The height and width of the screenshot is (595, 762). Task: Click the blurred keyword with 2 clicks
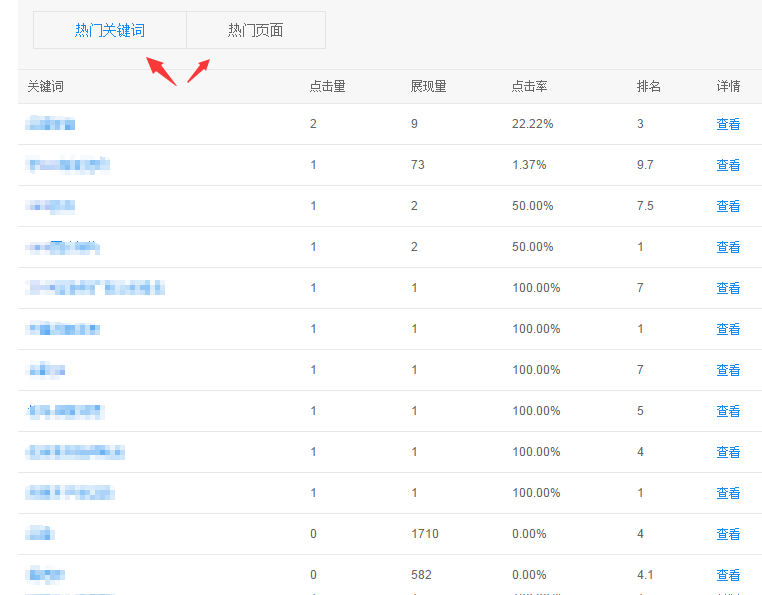pos(51,124)
